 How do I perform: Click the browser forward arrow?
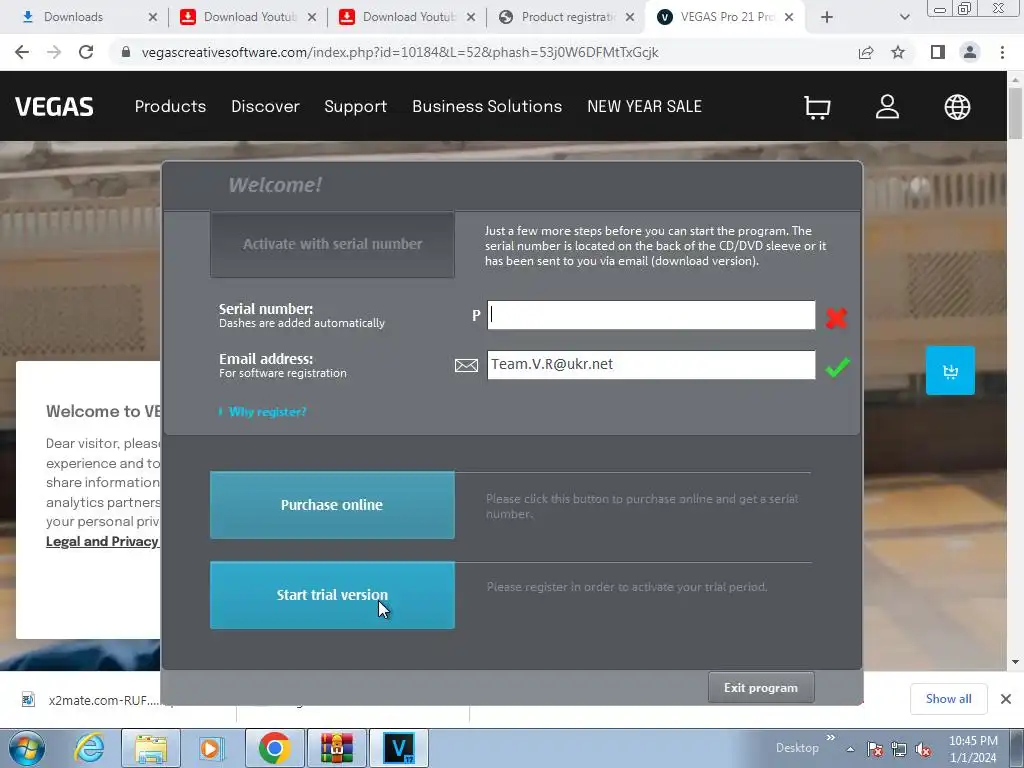click(54, 52)
